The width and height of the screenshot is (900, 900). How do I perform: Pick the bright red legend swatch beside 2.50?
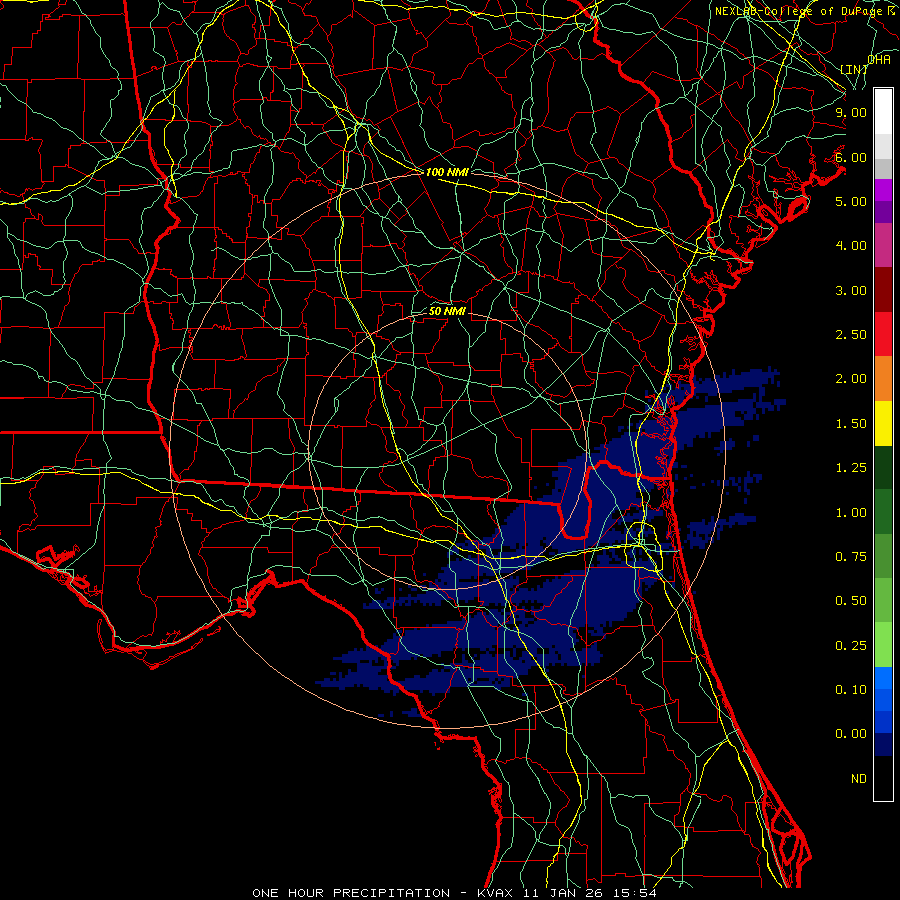[883, 335]
